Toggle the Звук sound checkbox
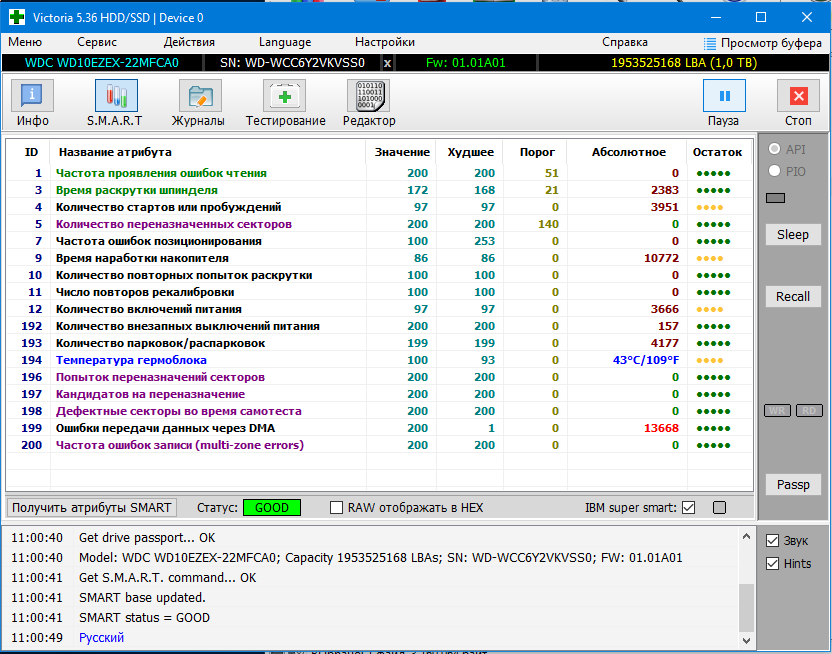The height and width of the screenshot is (654, 832). (773, 540)
